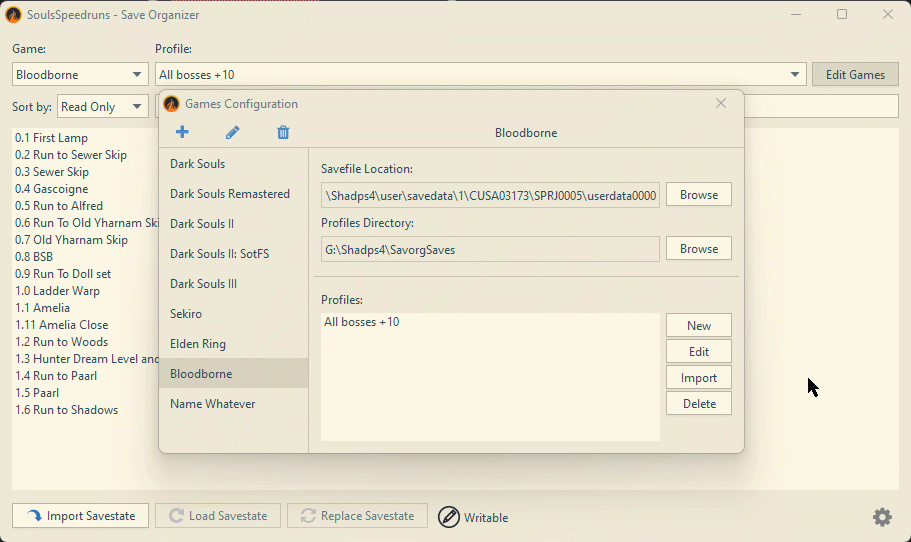Click the pencil edit game icon

(232, 132)
